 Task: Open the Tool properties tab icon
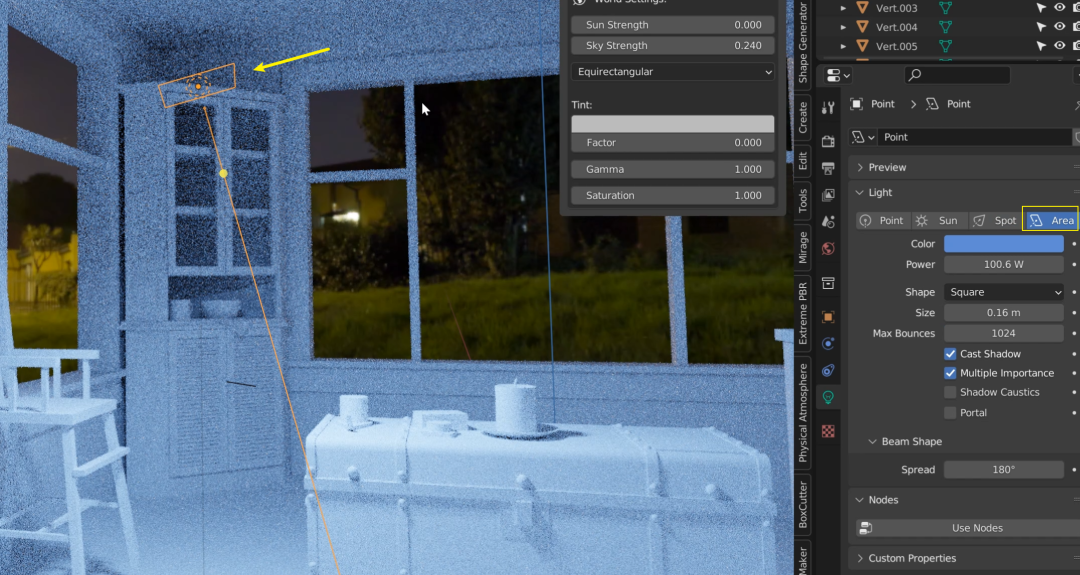(829, 107)
